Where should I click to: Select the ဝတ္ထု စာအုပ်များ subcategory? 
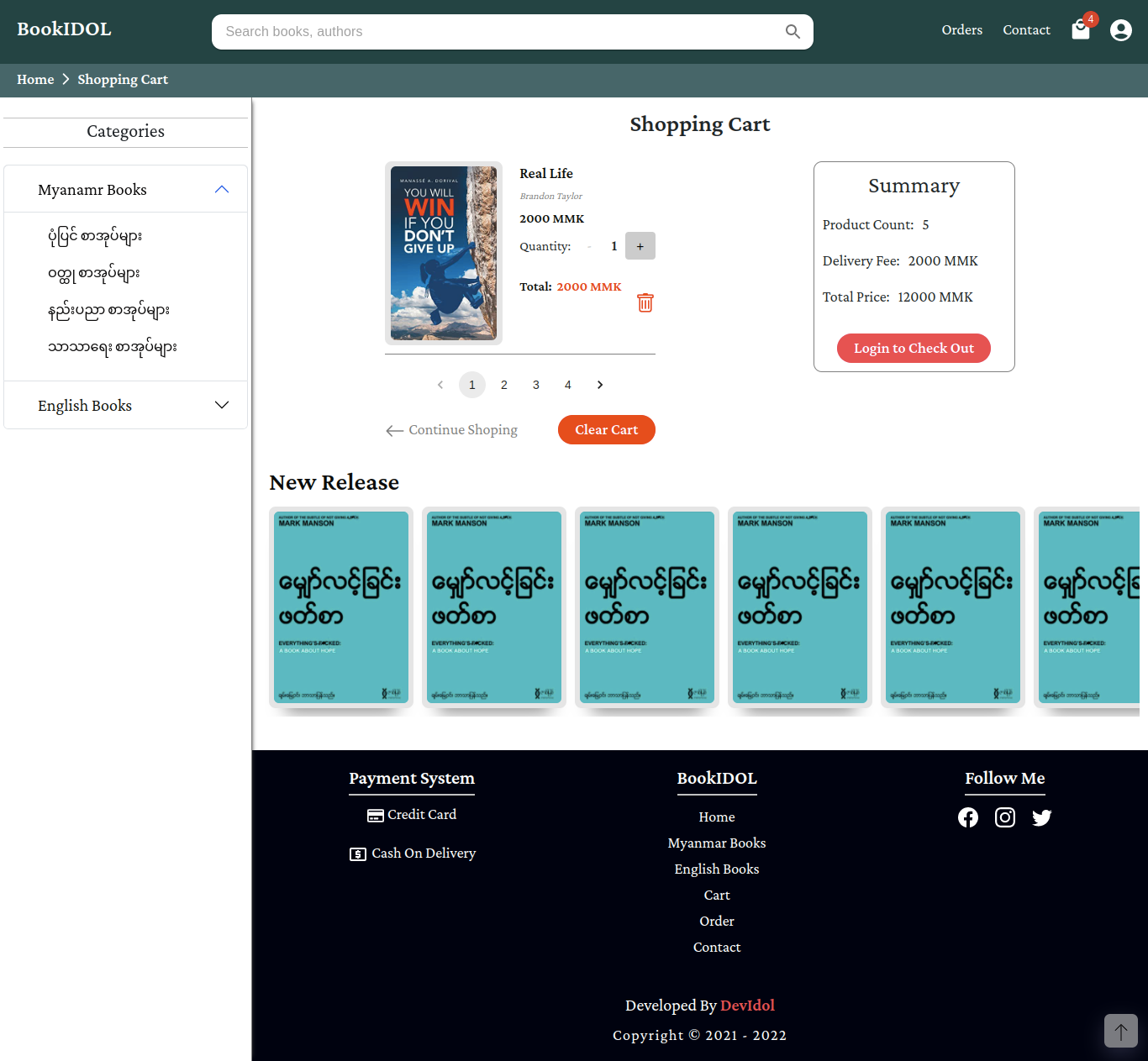[x=94, y=273]
